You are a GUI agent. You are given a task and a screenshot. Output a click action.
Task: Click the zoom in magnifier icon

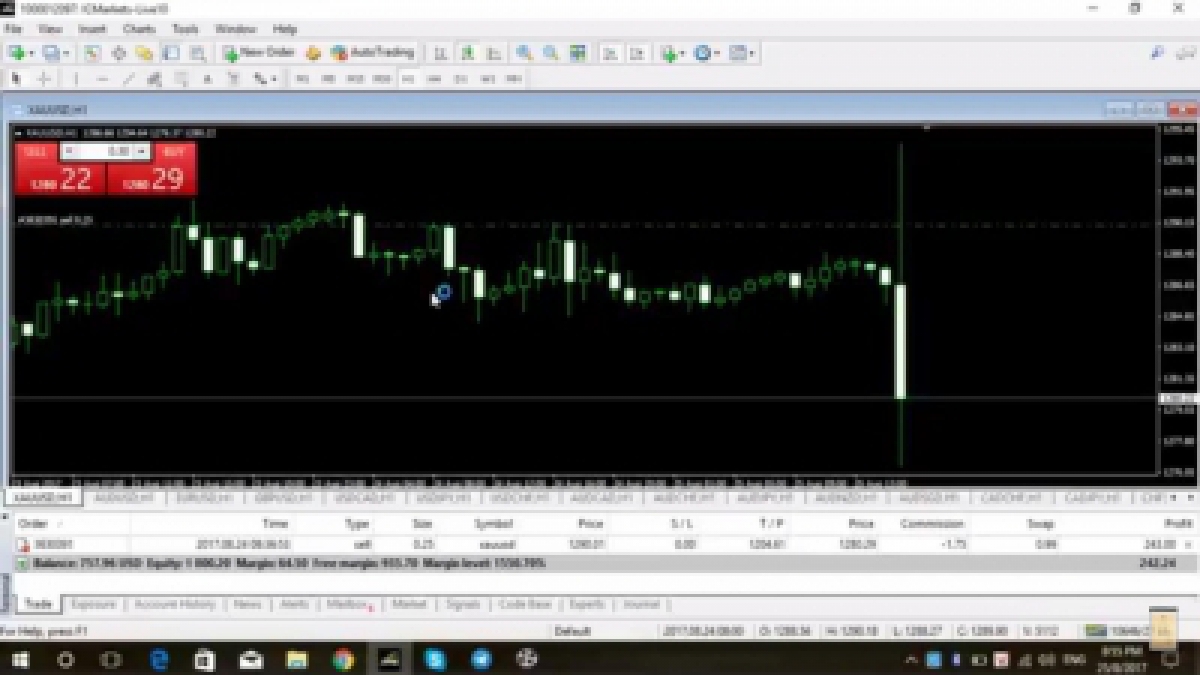[x=524, y=53]
